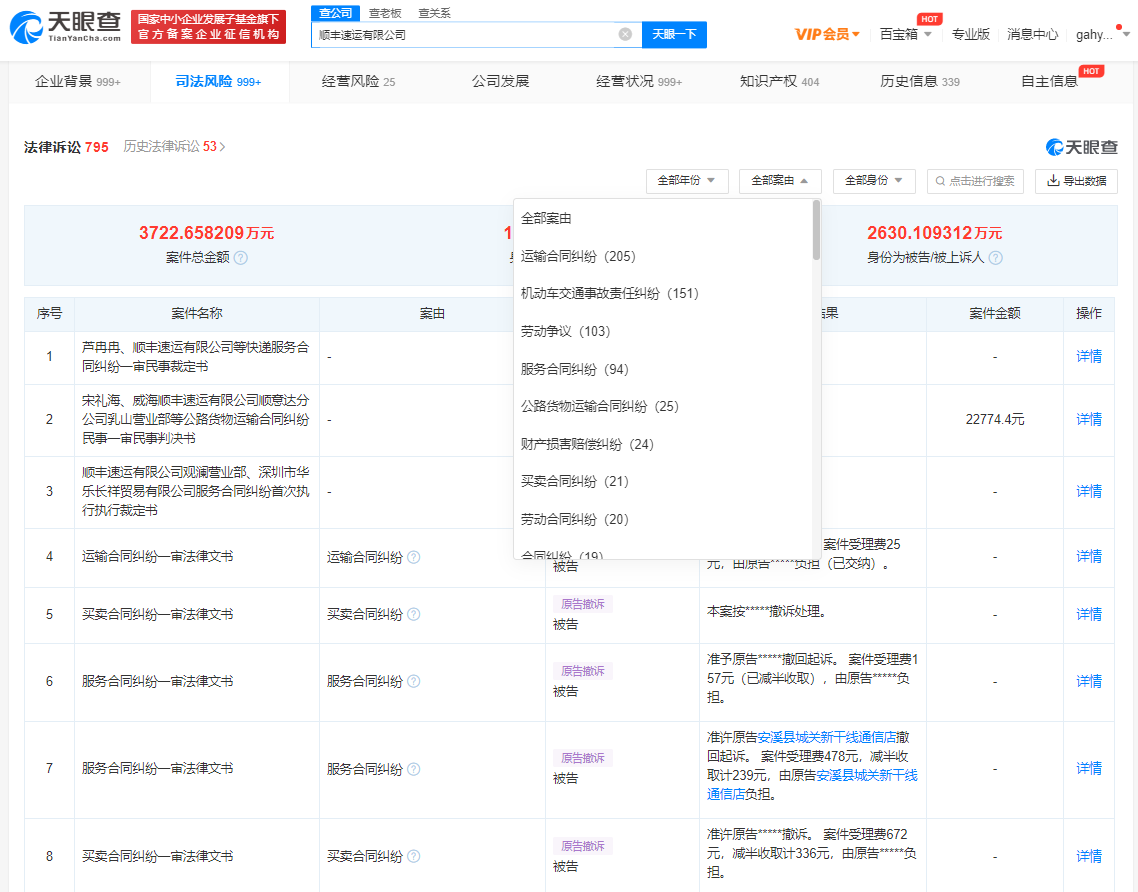
Task: Open 详情 for row 1 case
Action: pyautogui.click(x=1089, y=356)
